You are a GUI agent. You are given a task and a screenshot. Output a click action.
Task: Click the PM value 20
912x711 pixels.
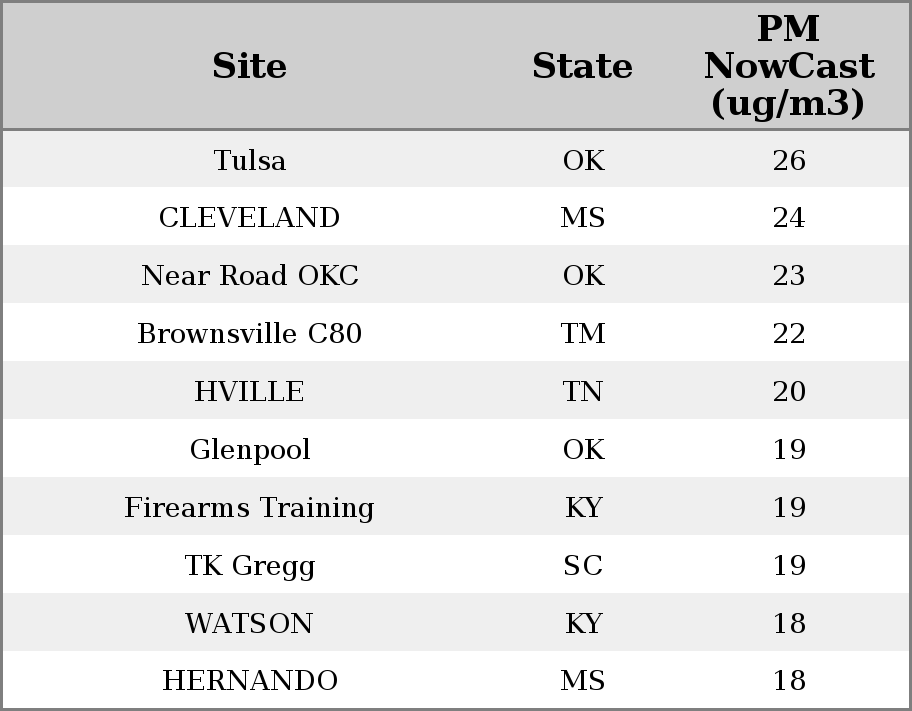(789, 391)
